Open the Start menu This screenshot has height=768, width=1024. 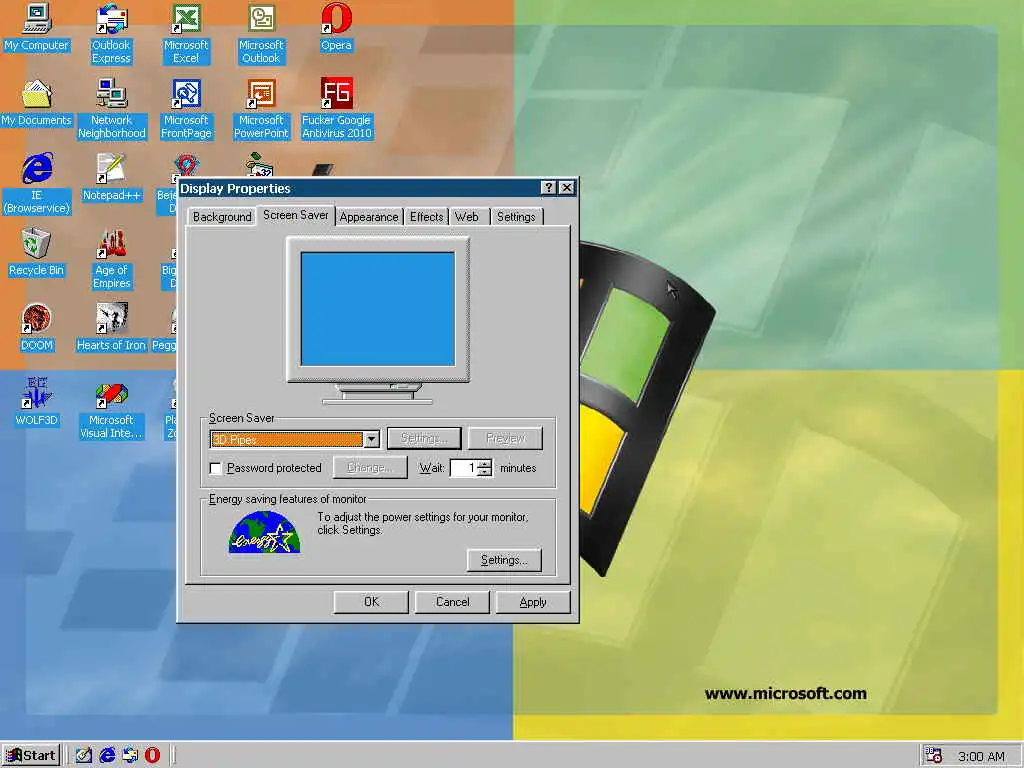click(31, 756)
